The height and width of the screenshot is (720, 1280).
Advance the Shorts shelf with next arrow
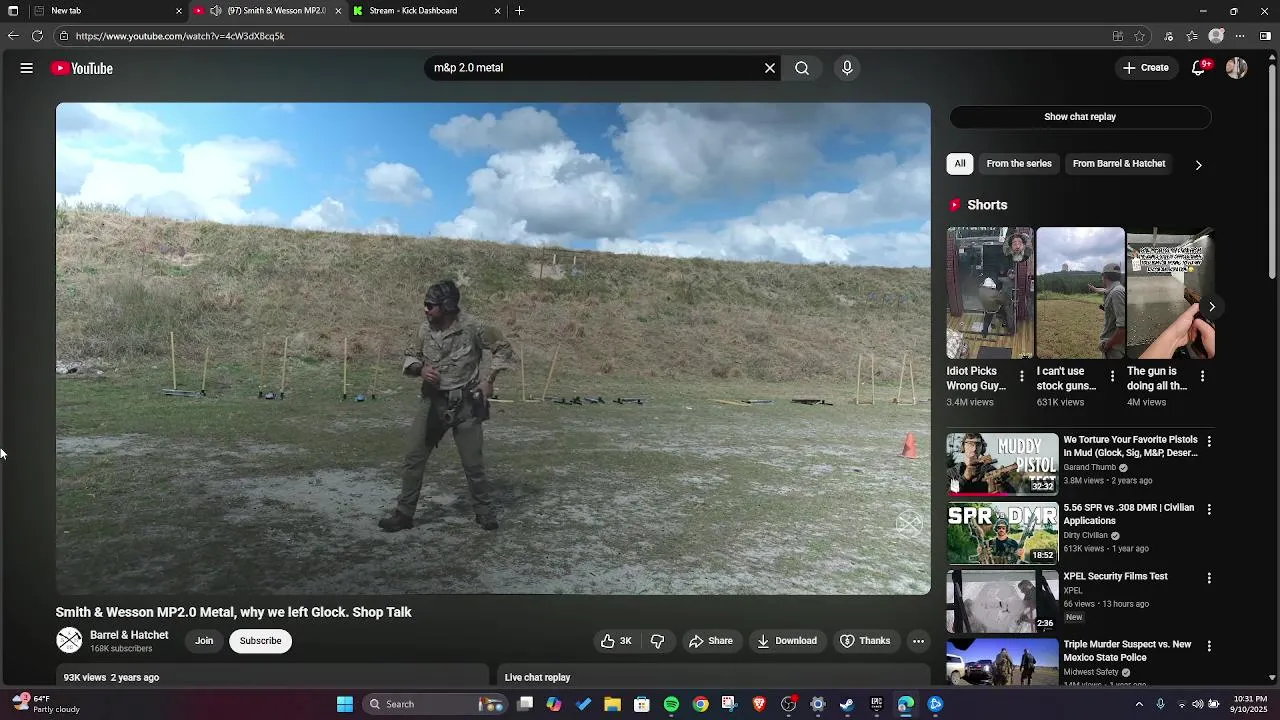[1211, 307]
